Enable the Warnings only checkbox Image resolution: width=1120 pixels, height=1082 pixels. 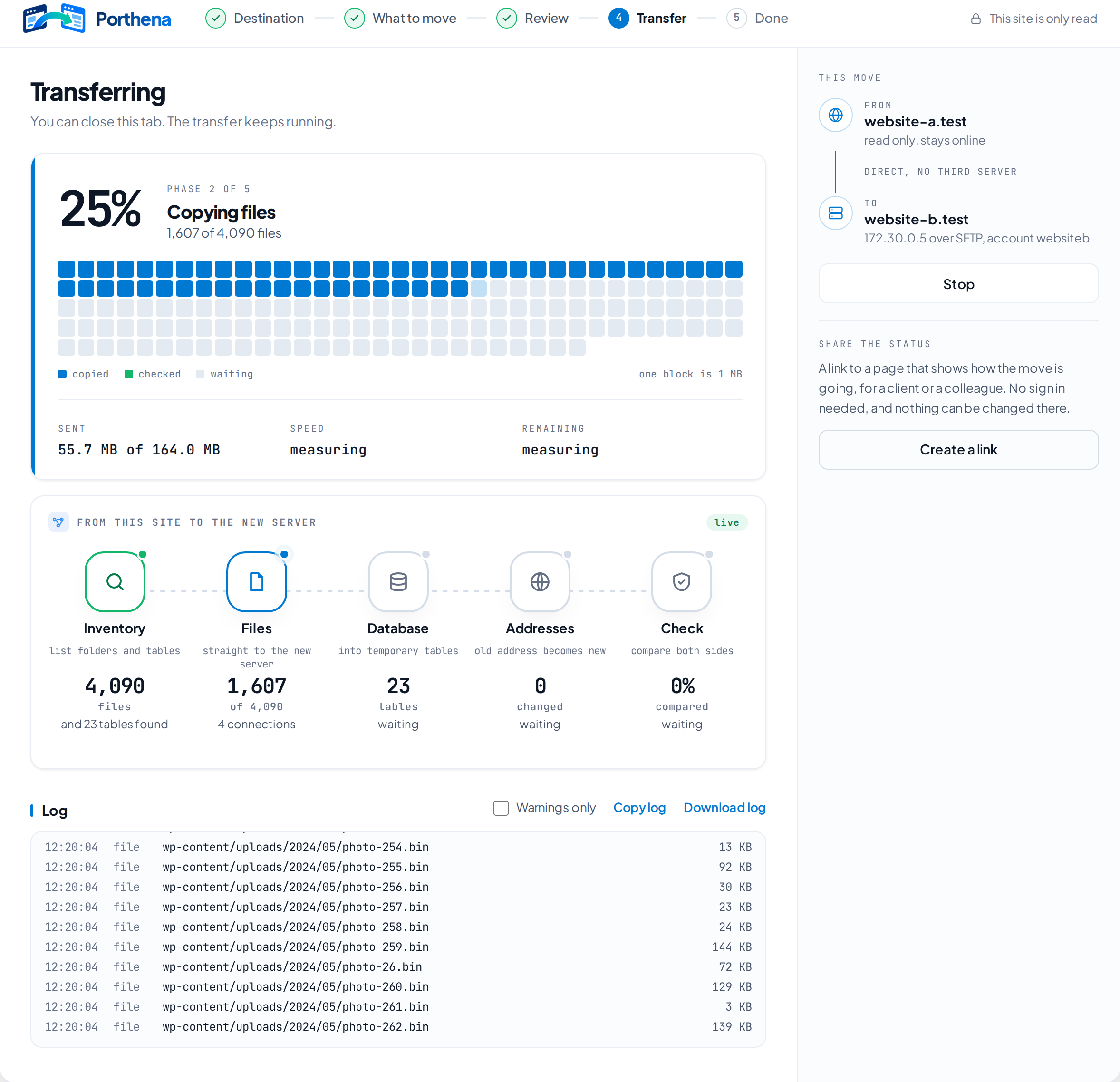point(501,808)
